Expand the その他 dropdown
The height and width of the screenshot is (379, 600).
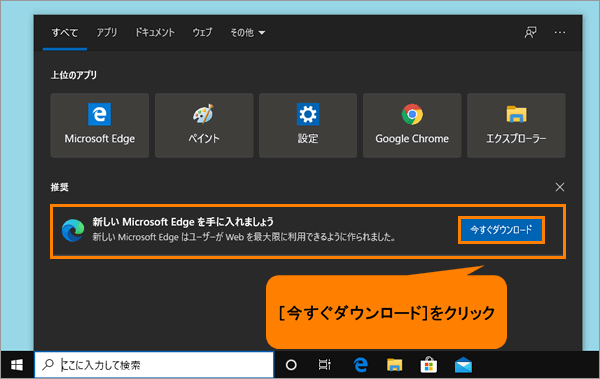247,33
